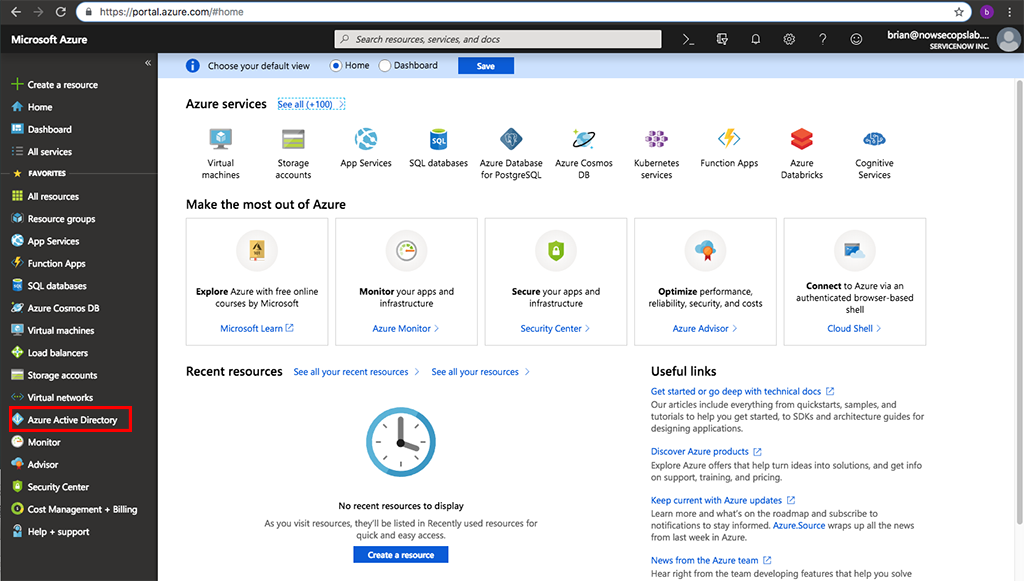Open Azure Monitor link
1024x581 pixels.
pyautogui.click(x=406, y=328)
